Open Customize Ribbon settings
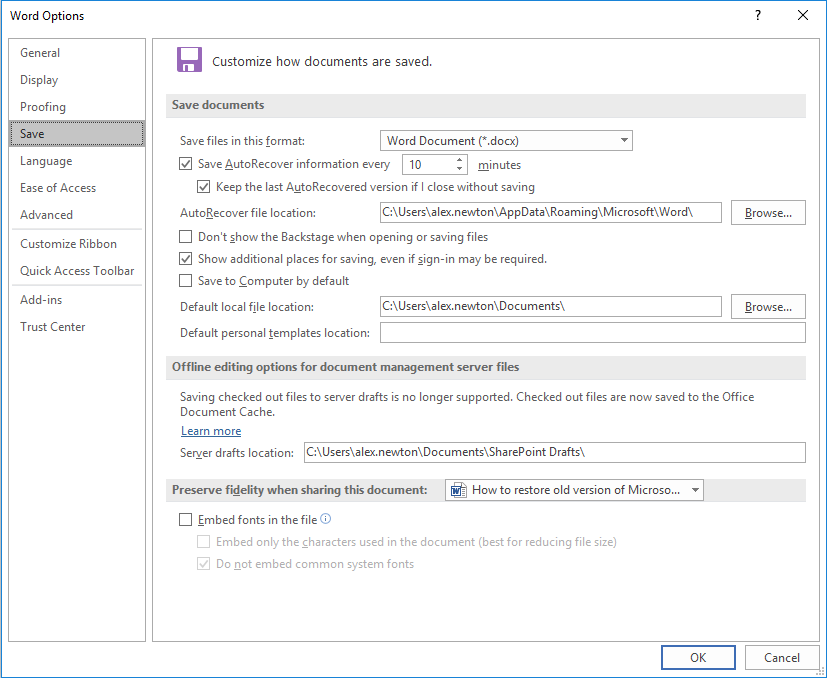 (x=77, y=244)
